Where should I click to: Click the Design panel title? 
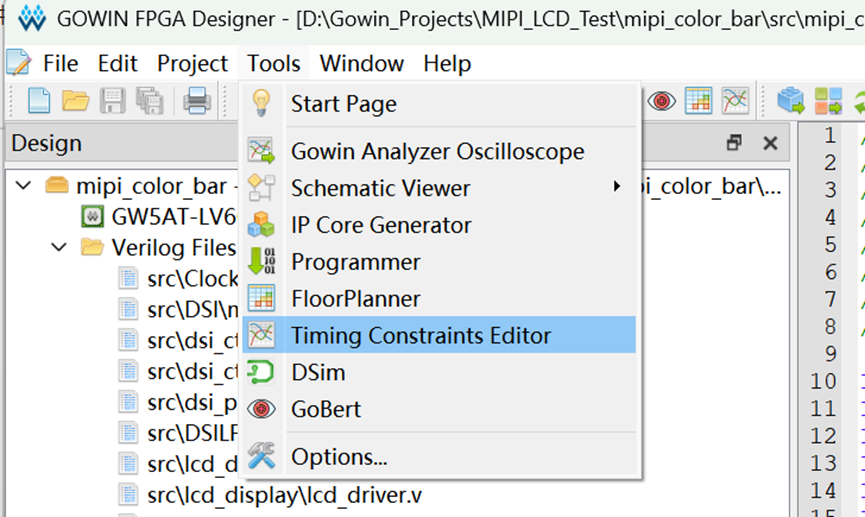[46, 143]
